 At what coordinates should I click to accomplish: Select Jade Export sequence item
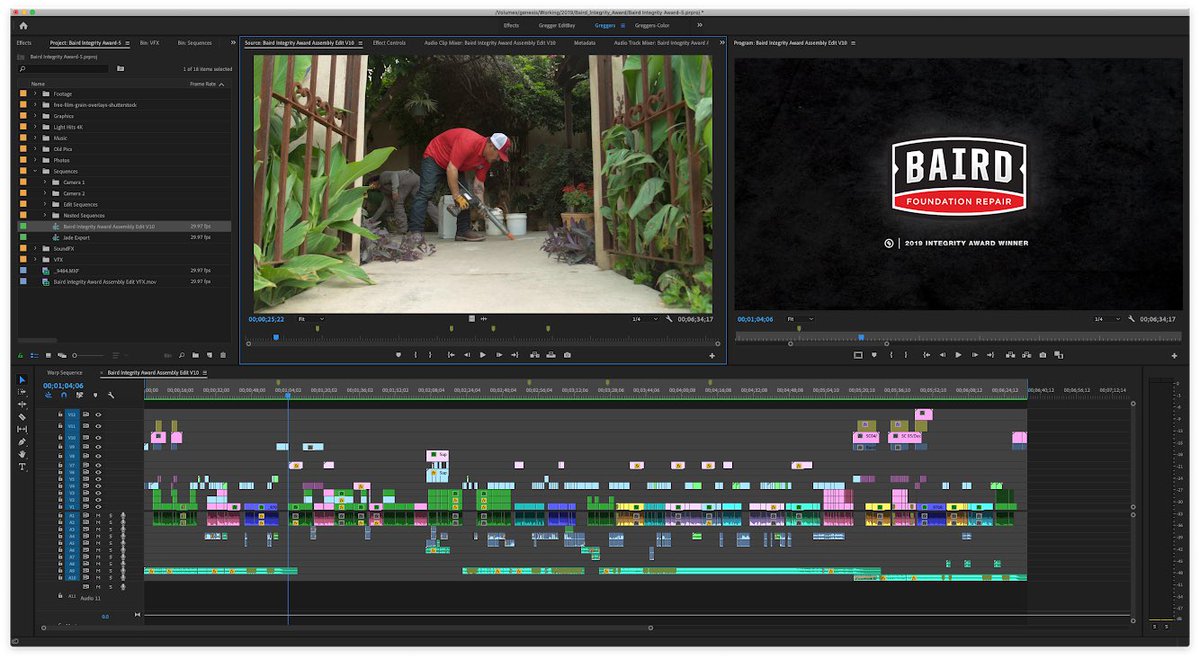click(77, 238)
